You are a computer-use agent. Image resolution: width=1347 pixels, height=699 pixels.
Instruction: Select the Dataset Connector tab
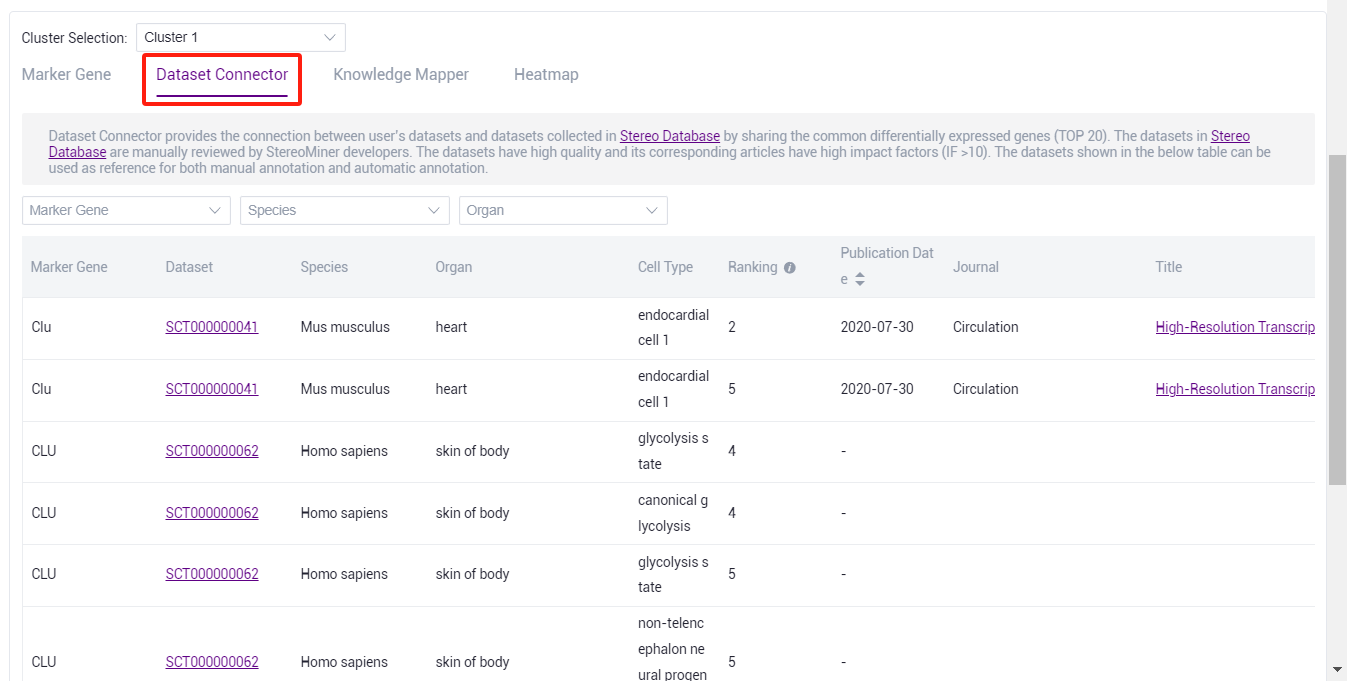pyautogui.click(x=222, y=74)
